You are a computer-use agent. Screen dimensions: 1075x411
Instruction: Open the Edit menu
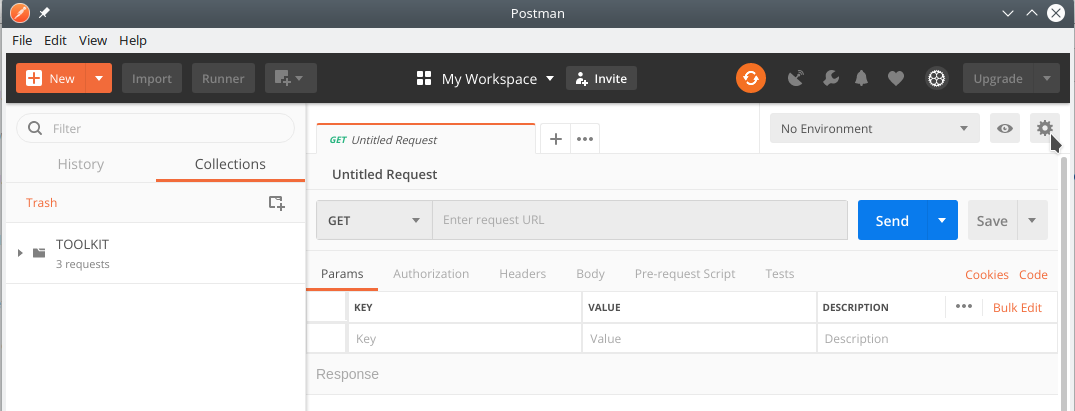(x=56, y=40)
